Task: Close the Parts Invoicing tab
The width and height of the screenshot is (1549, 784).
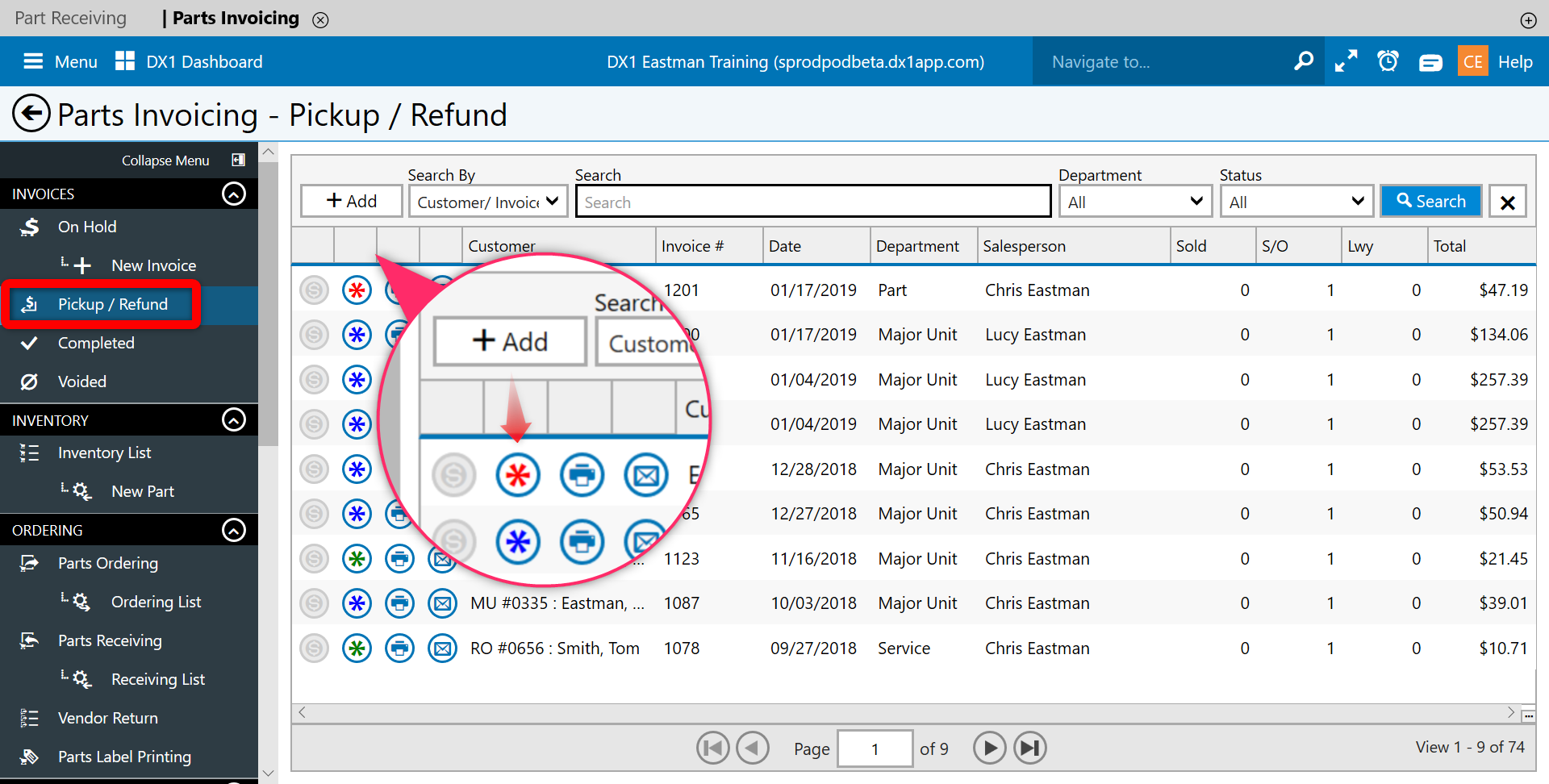Action: click(x=320, y=19)
